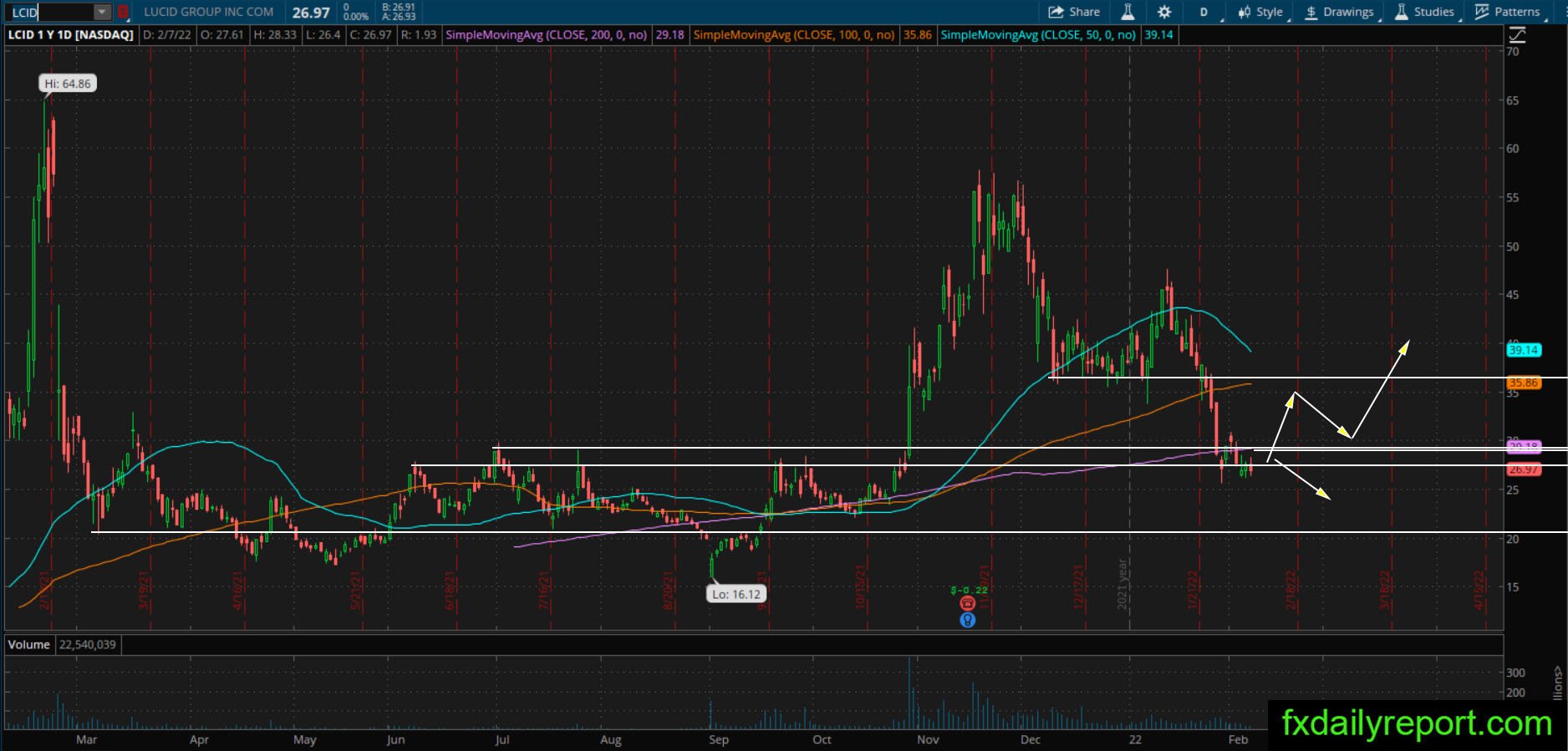Click the 4/15/22 expiration marker
This screenshot has width=1568, height=751.
(x=1479, y=590)
